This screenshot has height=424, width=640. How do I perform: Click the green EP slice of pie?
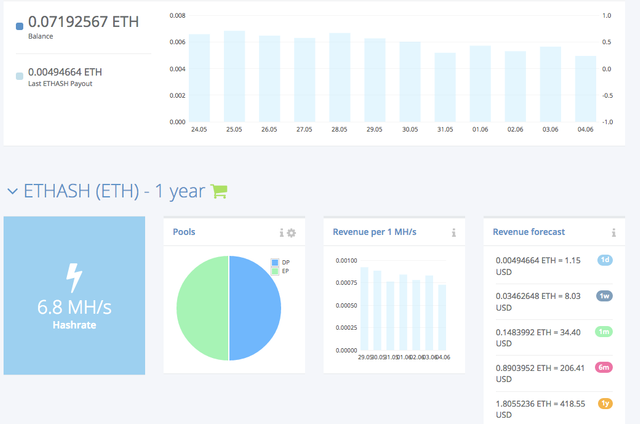click(x=202, y=308)
